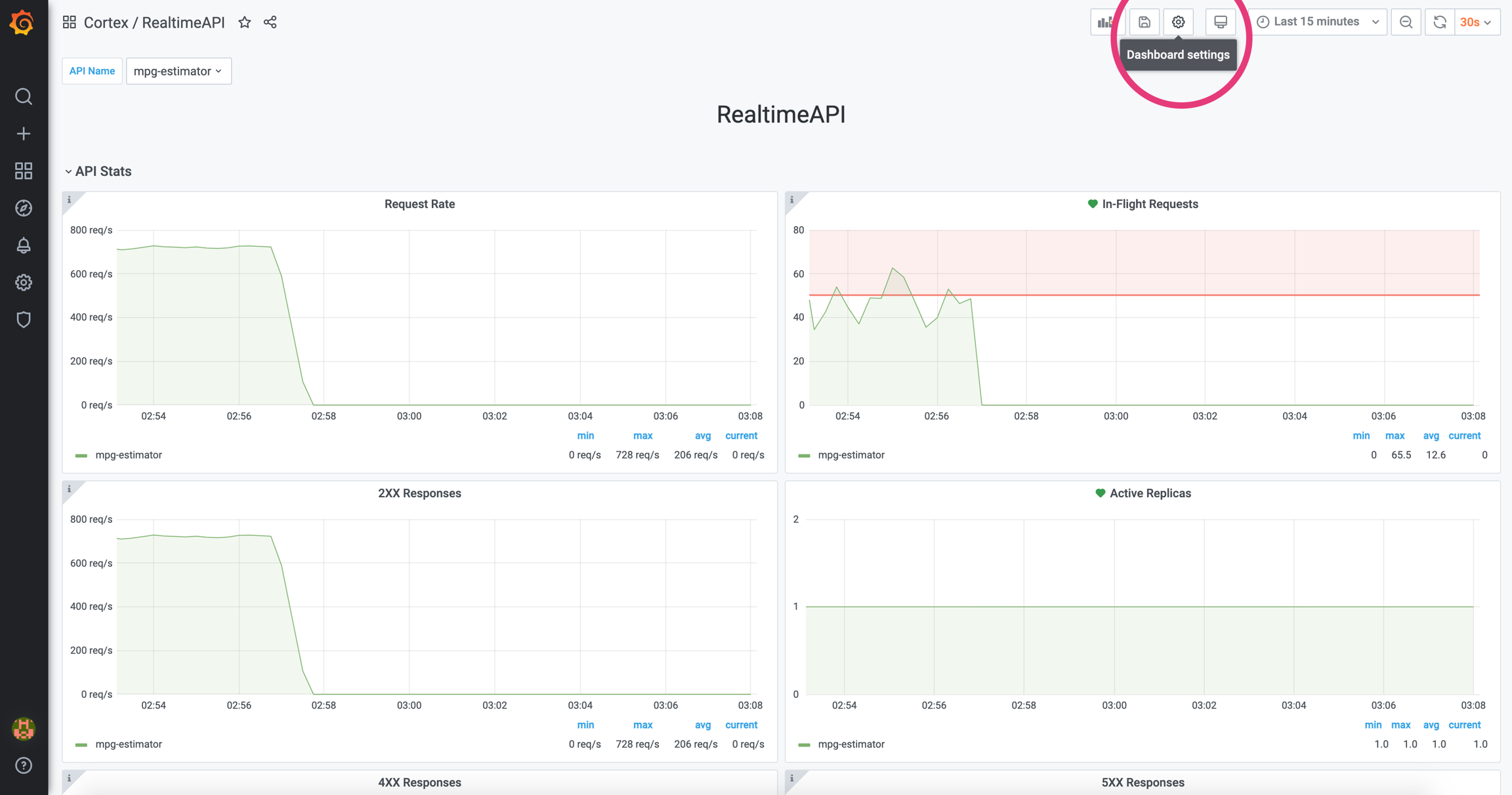Open the Alerting bell icon

(x=24, y=245)
